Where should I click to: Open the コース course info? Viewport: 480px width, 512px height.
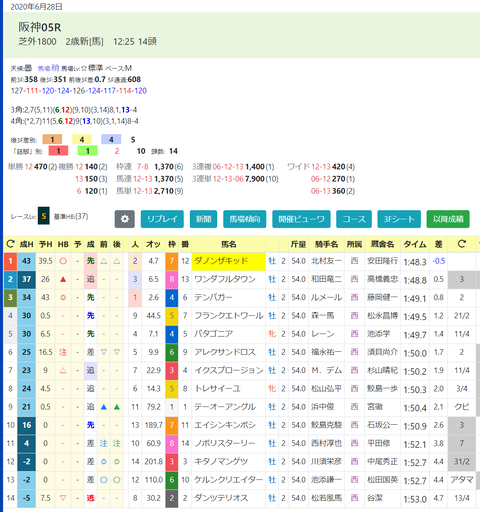point(354,219)
